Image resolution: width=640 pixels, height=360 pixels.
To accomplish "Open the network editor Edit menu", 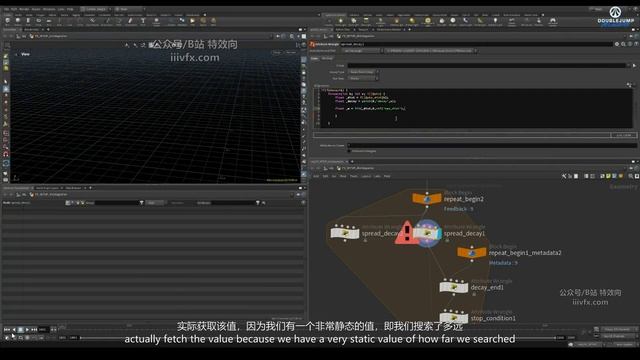I will (x=325, y=176).
